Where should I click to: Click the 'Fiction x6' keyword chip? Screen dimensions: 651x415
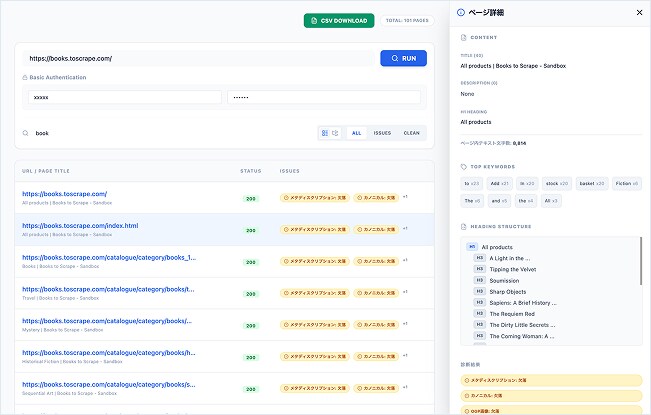[627, 183]
